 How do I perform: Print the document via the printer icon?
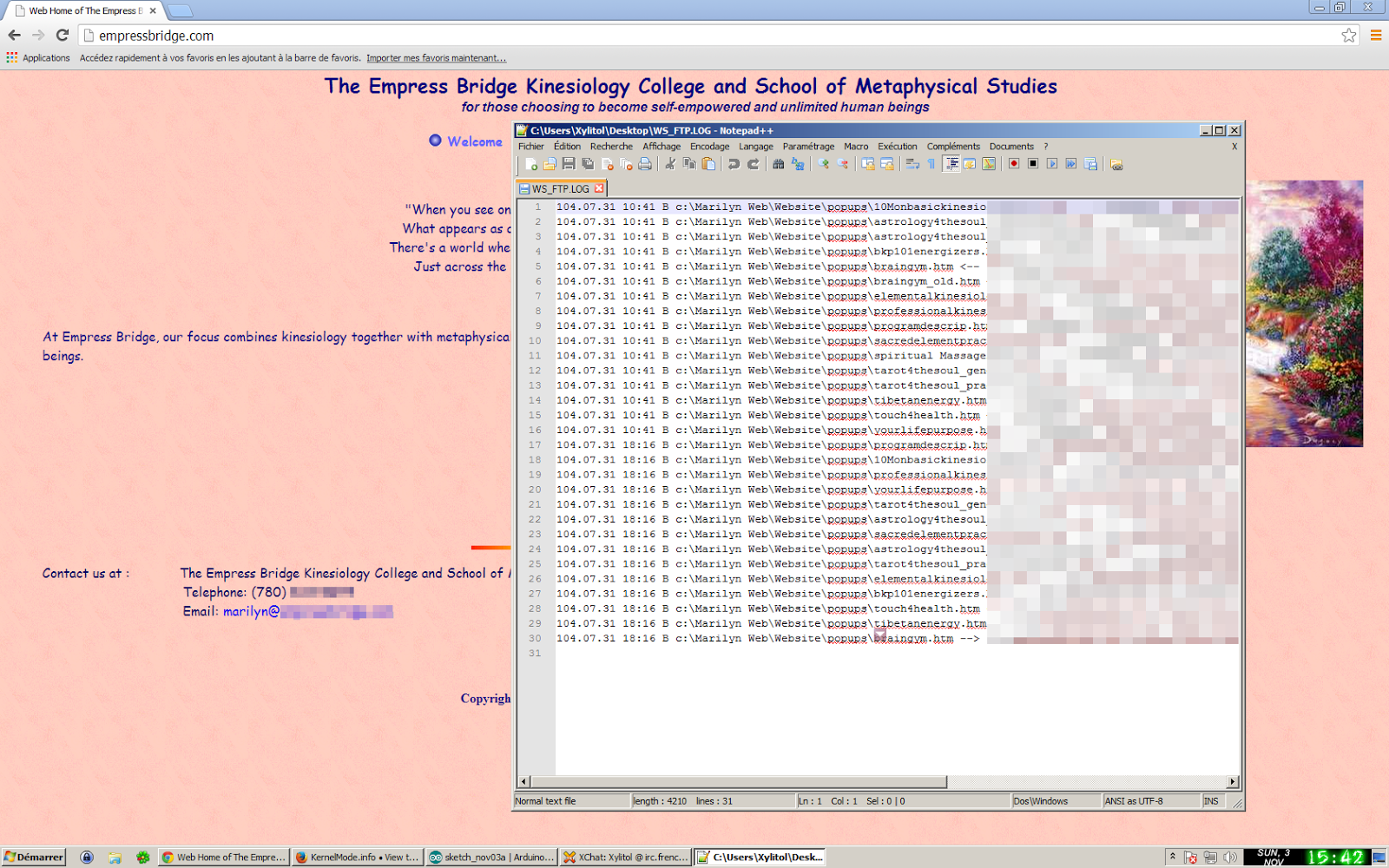tap(645, 164)
